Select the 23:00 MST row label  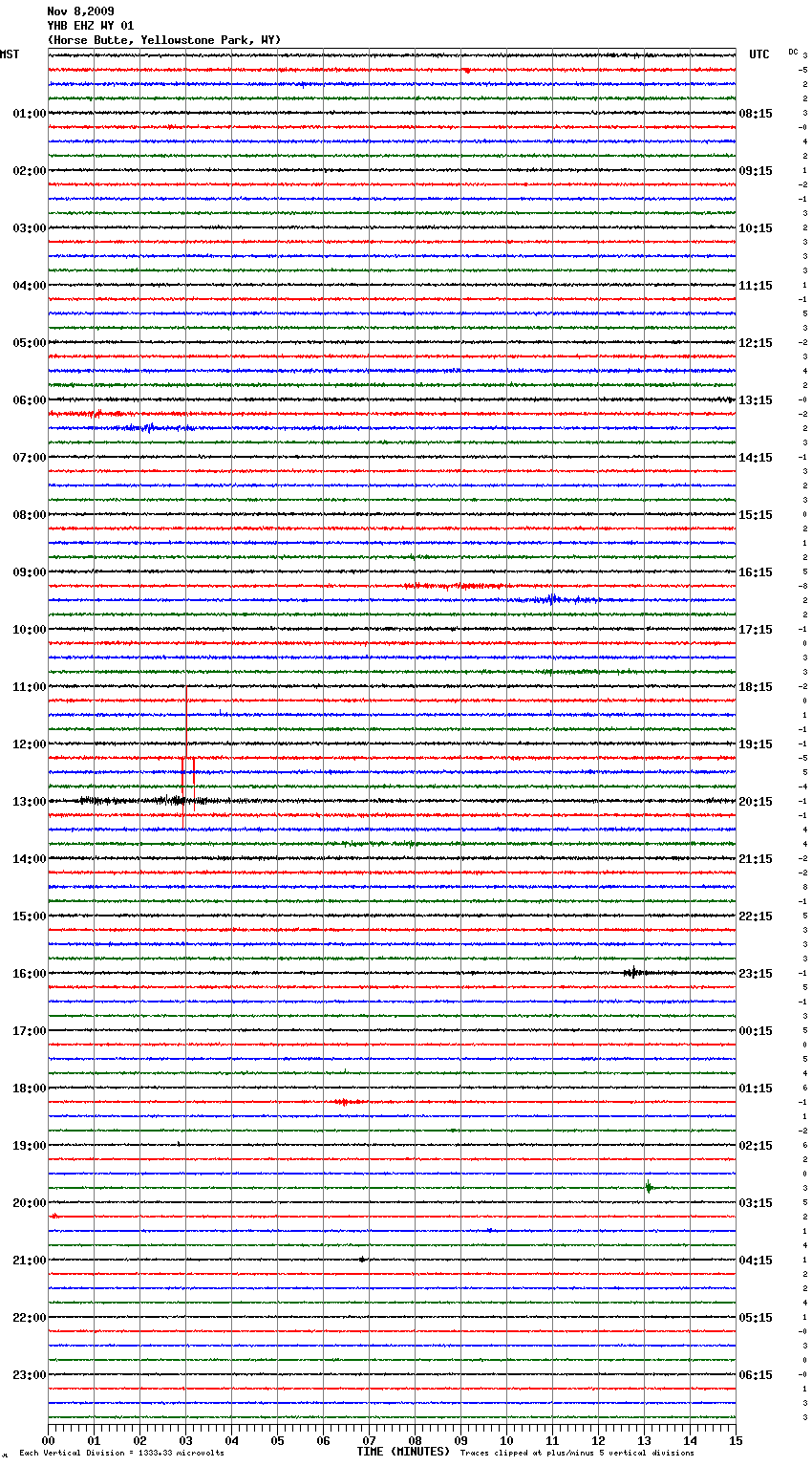click(30, 1375)
